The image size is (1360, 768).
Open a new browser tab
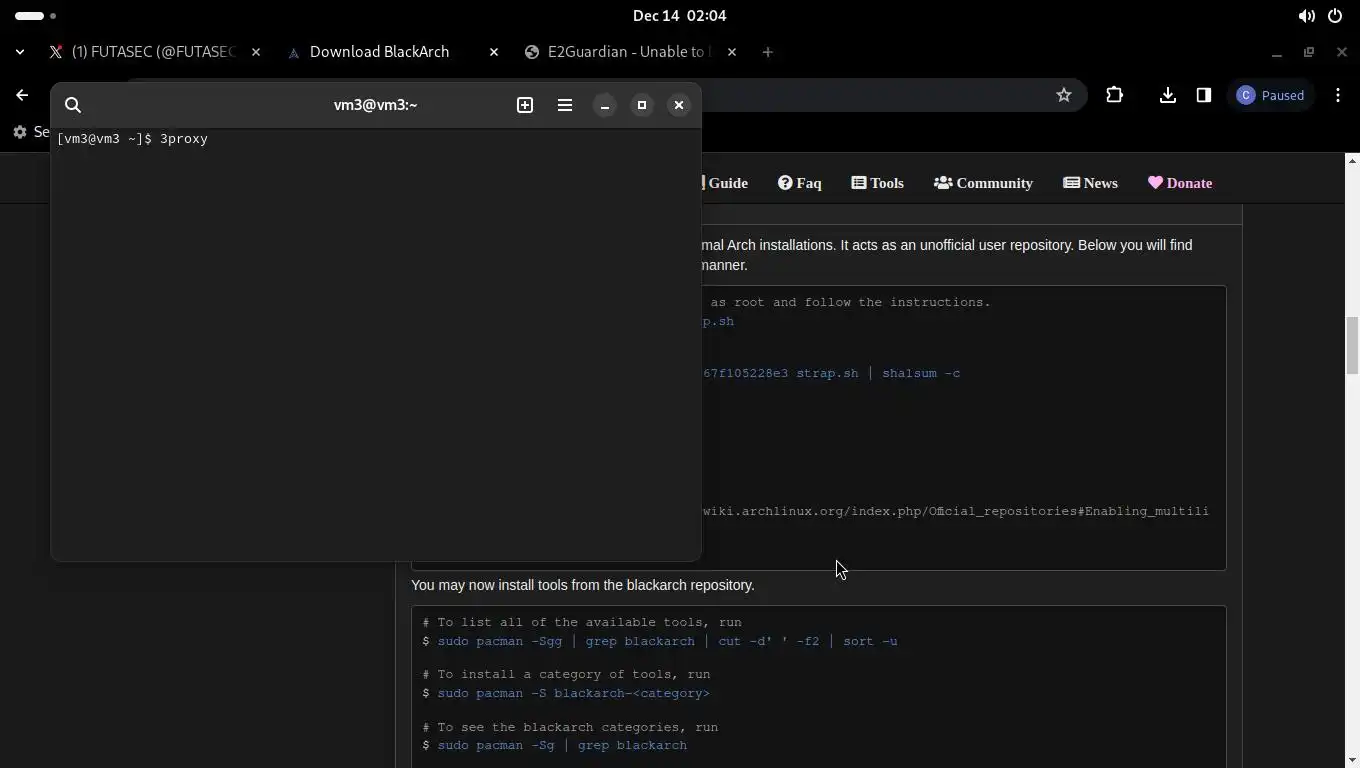768,52
